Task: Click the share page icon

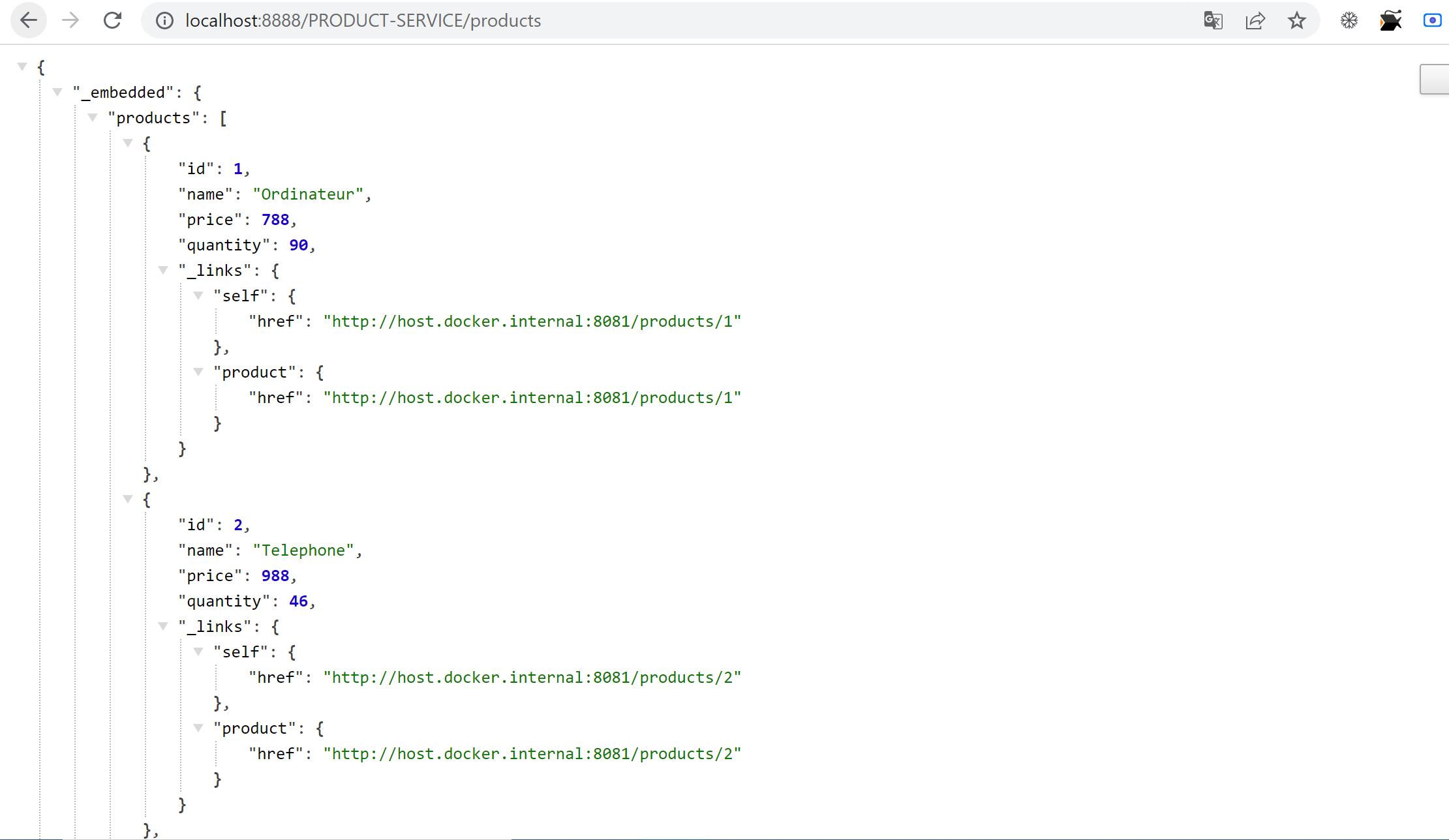Action: [1255, 21]
